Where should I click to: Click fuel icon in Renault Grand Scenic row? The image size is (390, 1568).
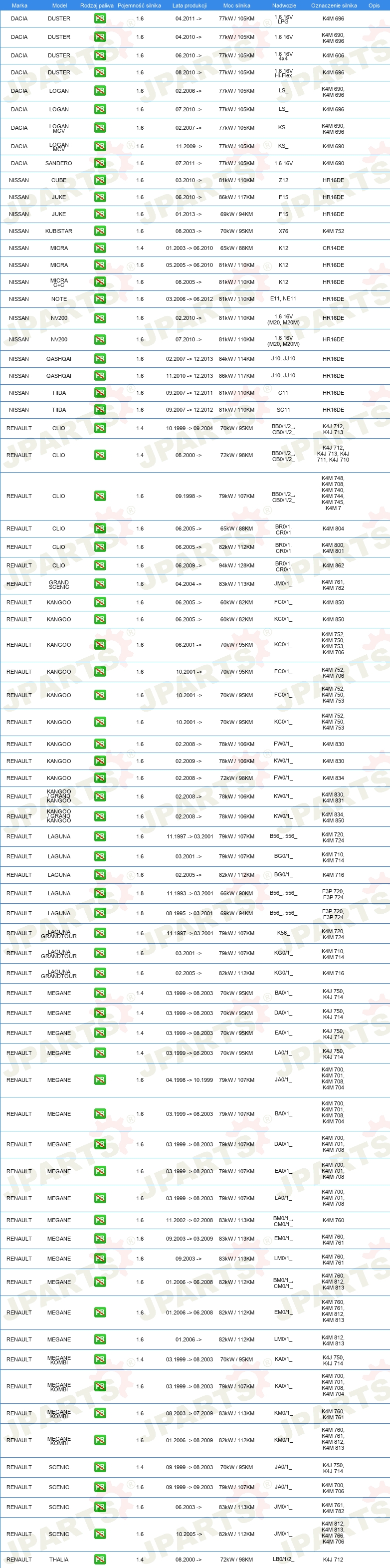click(100, 584)
